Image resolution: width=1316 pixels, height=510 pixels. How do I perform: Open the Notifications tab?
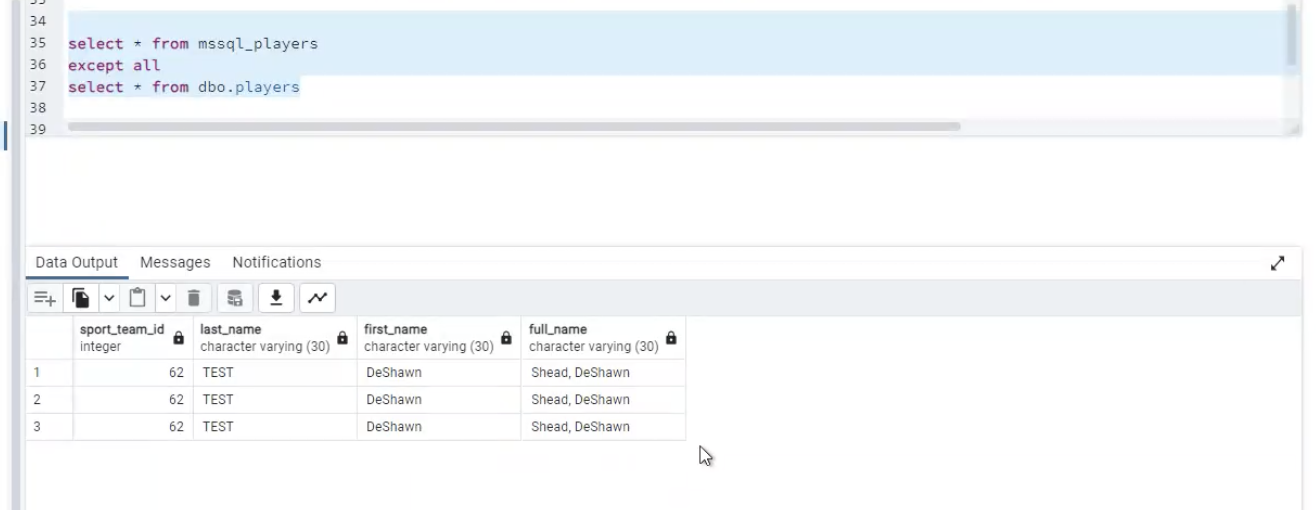[277, 262]
